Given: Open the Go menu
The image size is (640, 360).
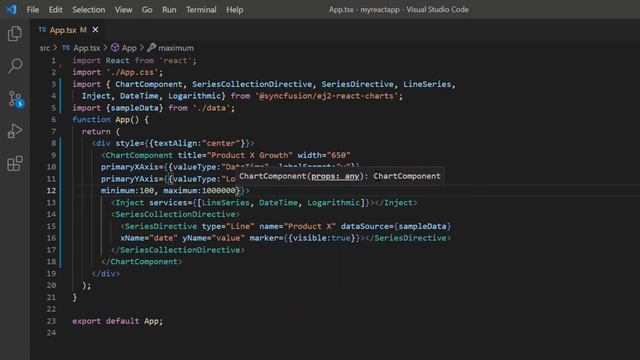Looking at the screenshot, I should (147, 9).
